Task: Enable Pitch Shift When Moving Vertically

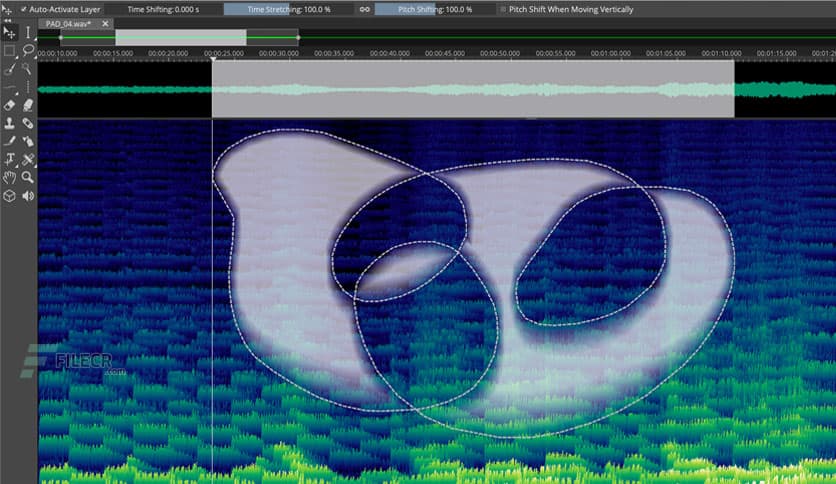Action: tap(503, 10)
